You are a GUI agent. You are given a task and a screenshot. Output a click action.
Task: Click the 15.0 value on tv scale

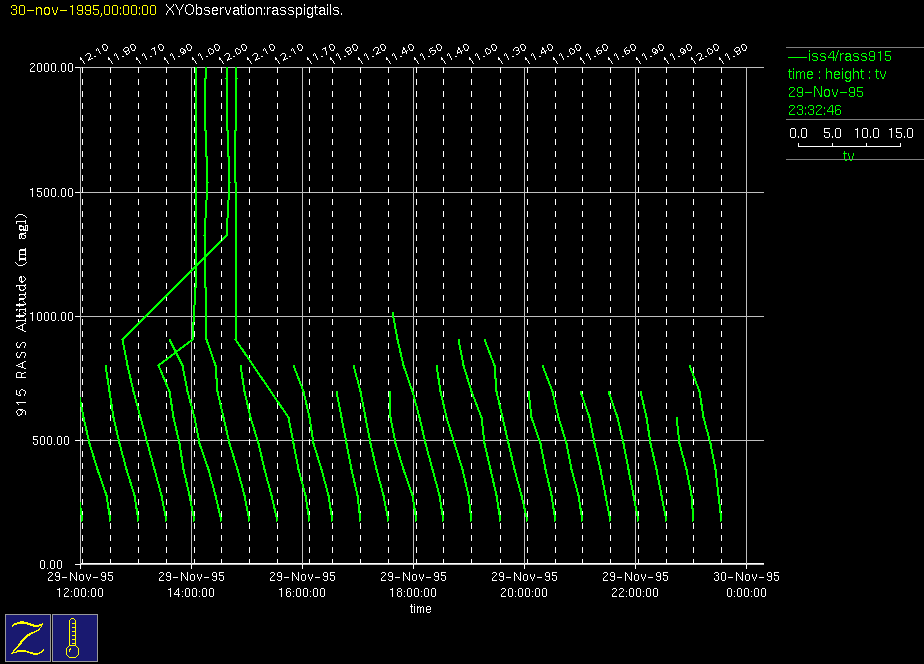coord(901,133)
